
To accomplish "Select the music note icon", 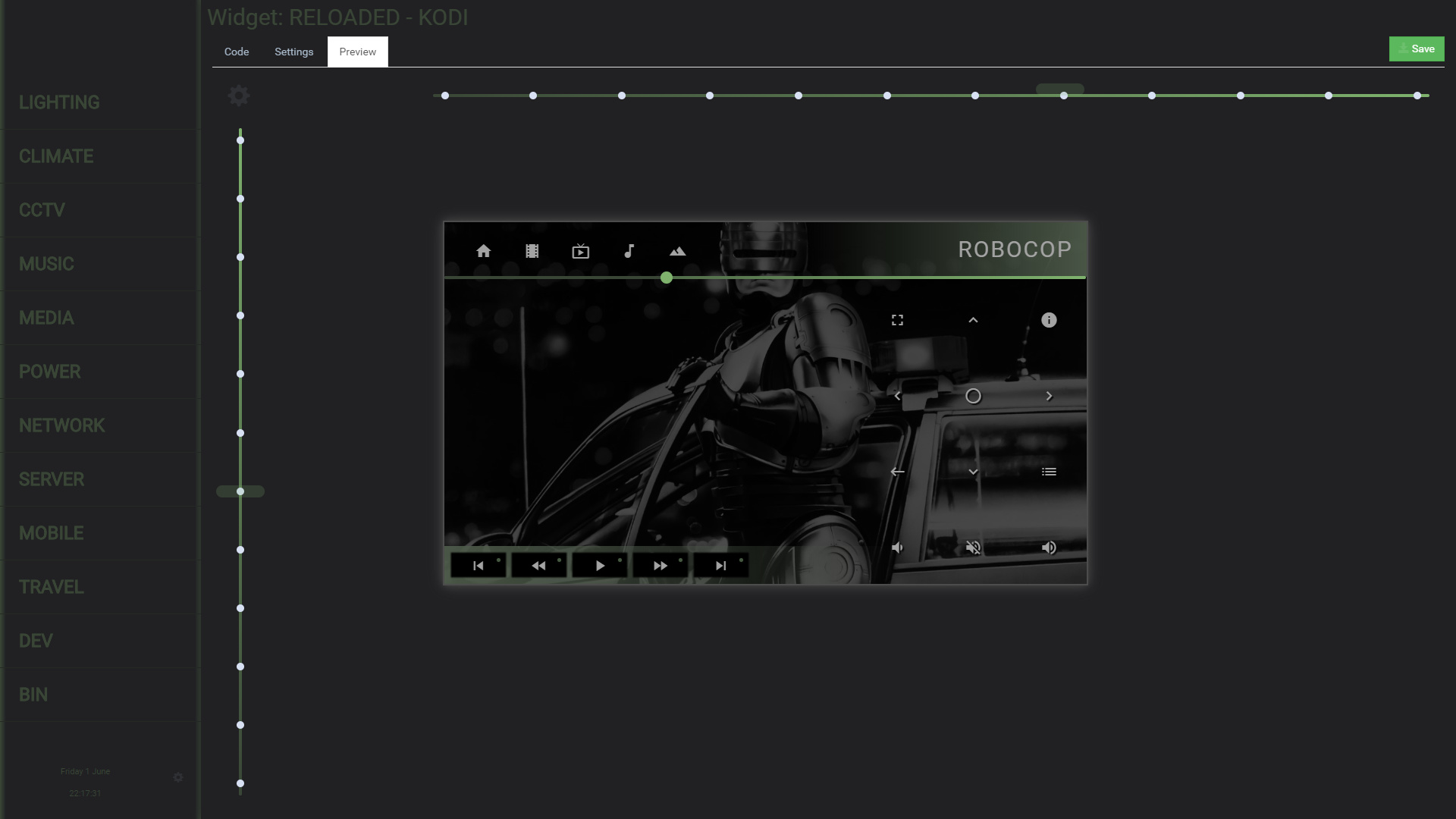I will pyautogui.click(x=629, y=251).
